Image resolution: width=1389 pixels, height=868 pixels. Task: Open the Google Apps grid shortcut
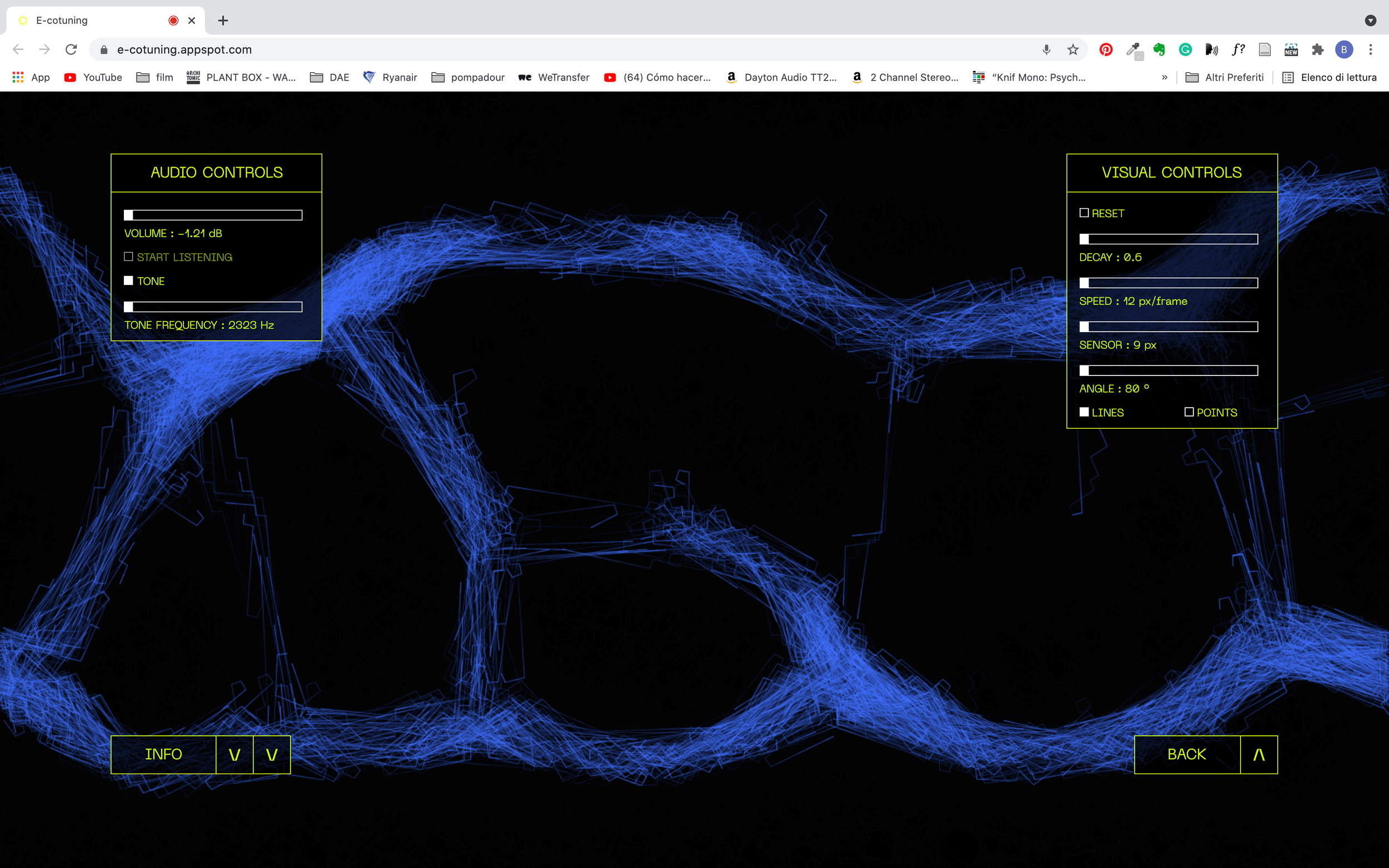(x=18, y=77)
